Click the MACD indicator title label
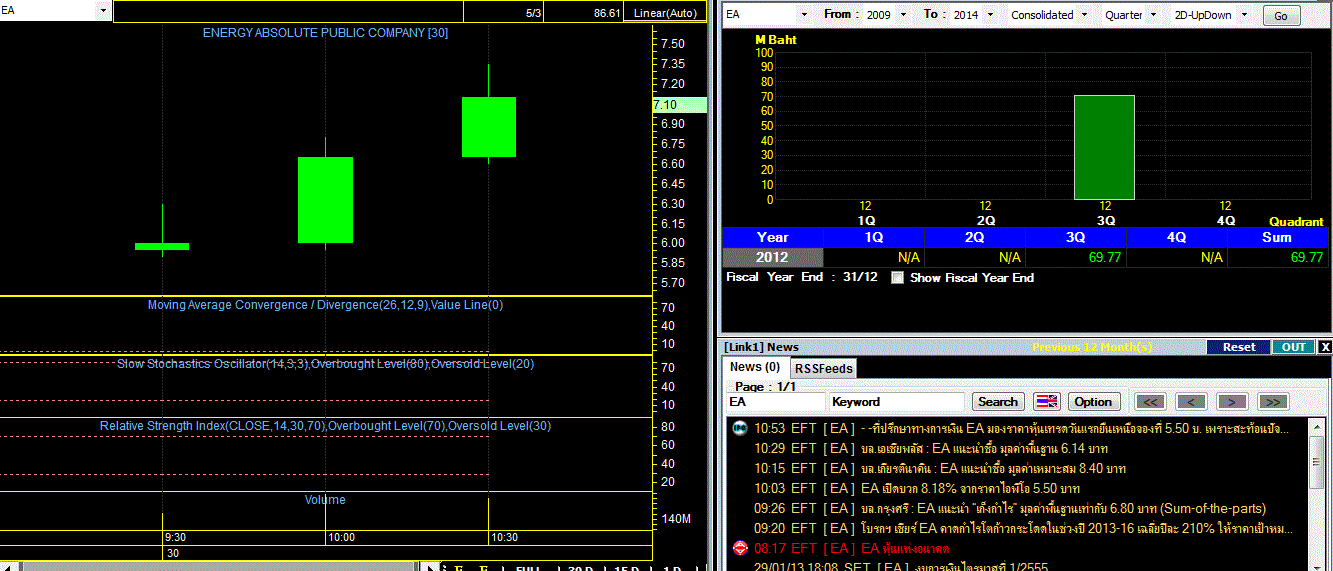Image resolution: width=1333 pixels, height=571 pixels. click(325, 305)
